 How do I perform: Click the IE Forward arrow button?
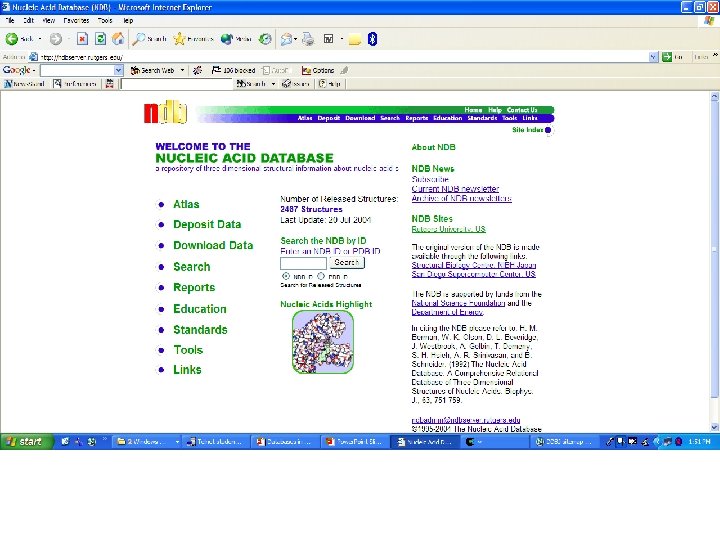pos(56,39)
